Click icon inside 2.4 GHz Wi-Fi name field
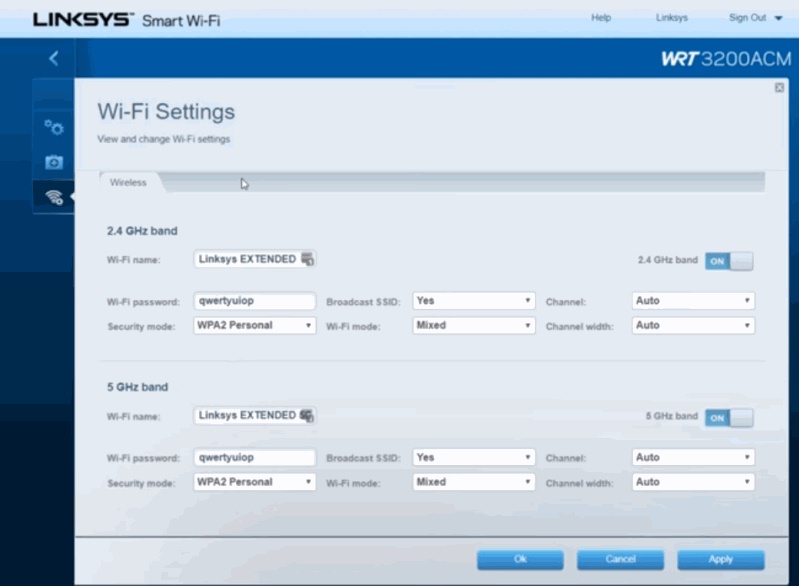 pos(307,259)
